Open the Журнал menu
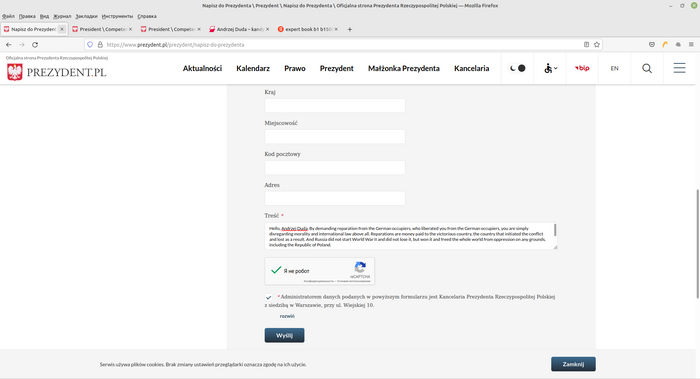The height and width of the screenshot is (379, 700). (x=62, y=16)
